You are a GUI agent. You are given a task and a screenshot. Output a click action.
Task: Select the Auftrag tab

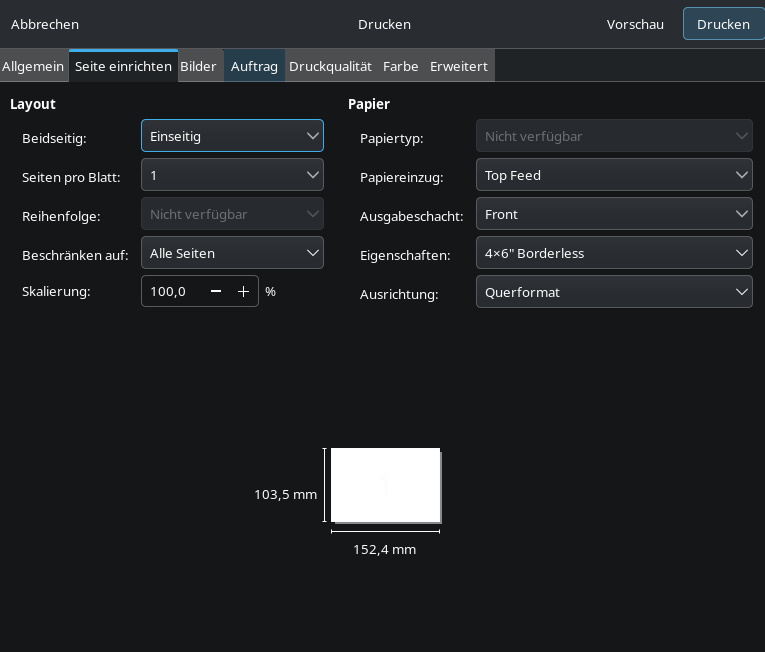[254, 66]
